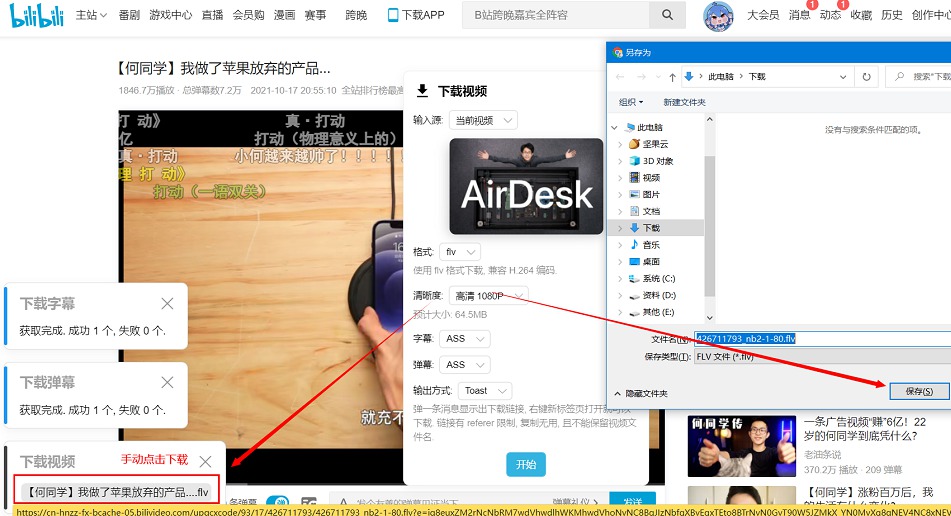
Task: Open the 何同学传 recommended video thumbnail
Action: click(742, 446)
